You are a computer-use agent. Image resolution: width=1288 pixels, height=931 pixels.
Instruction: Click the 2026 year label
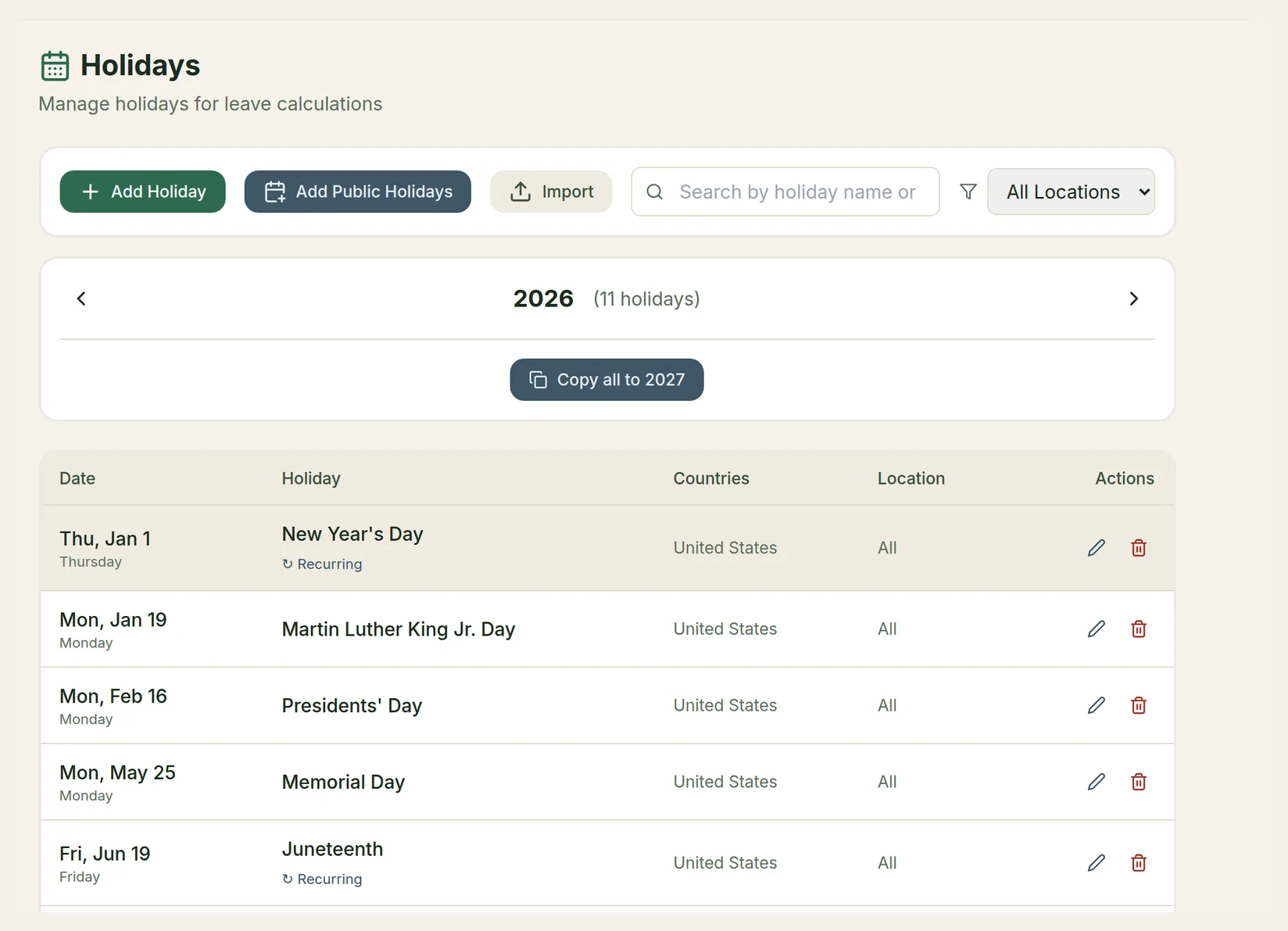click(x=543, y=299)
